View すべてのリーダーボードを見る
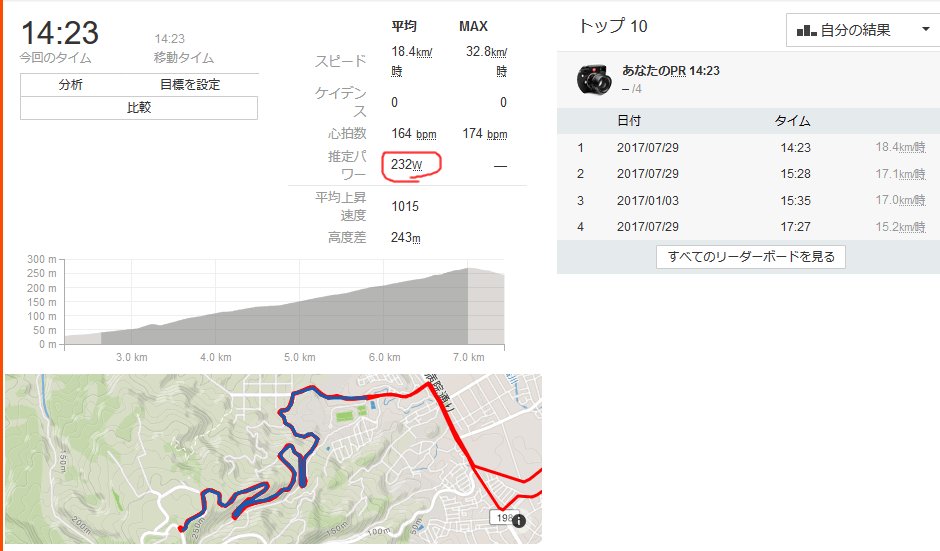 tap(751, 257)
